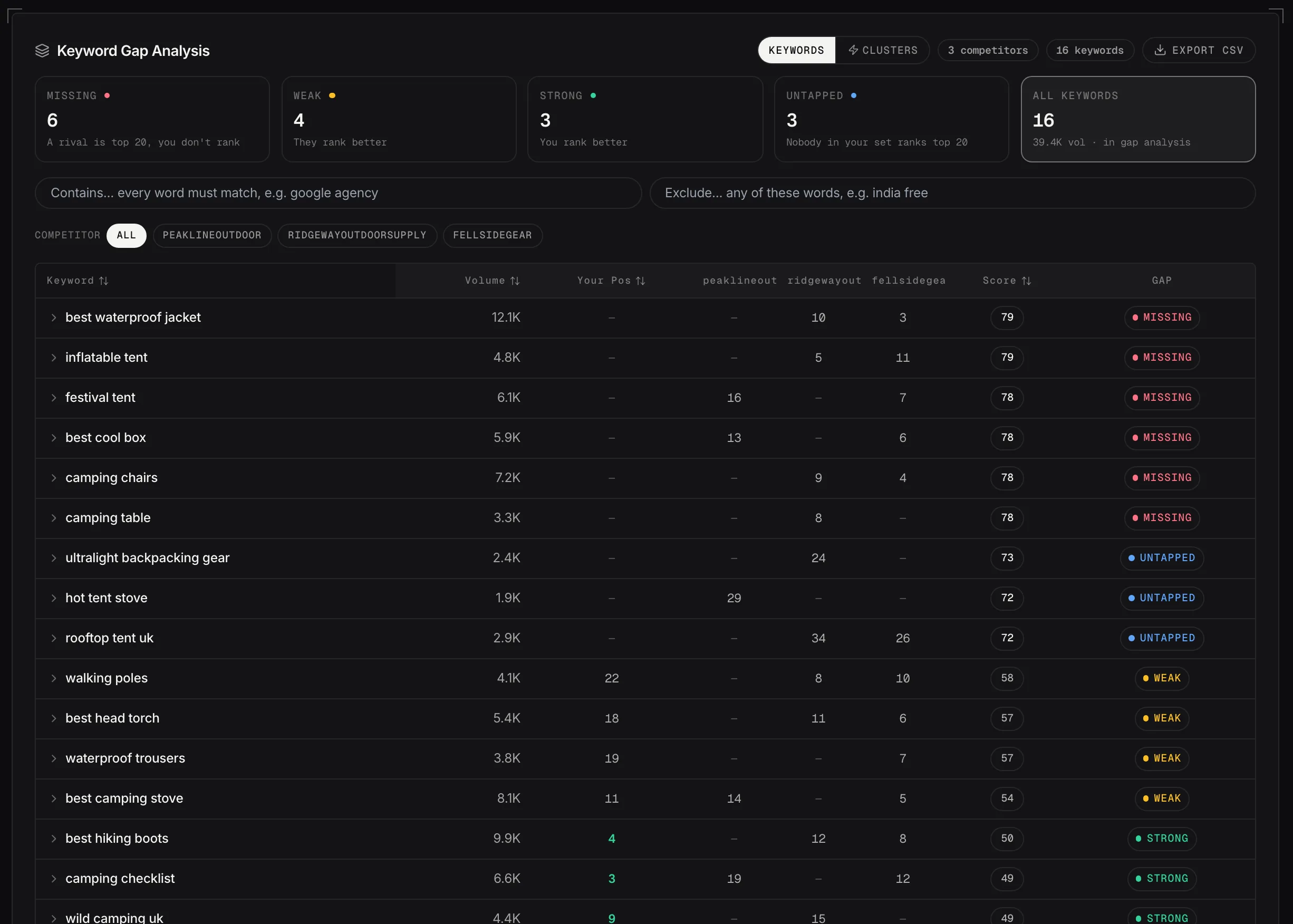The width and height of the screenshot is (1293, 924).
Task: Filter by RIDGEWAYOUTDOORSUPPLY competitor
Action: click(x=357, y=236)
